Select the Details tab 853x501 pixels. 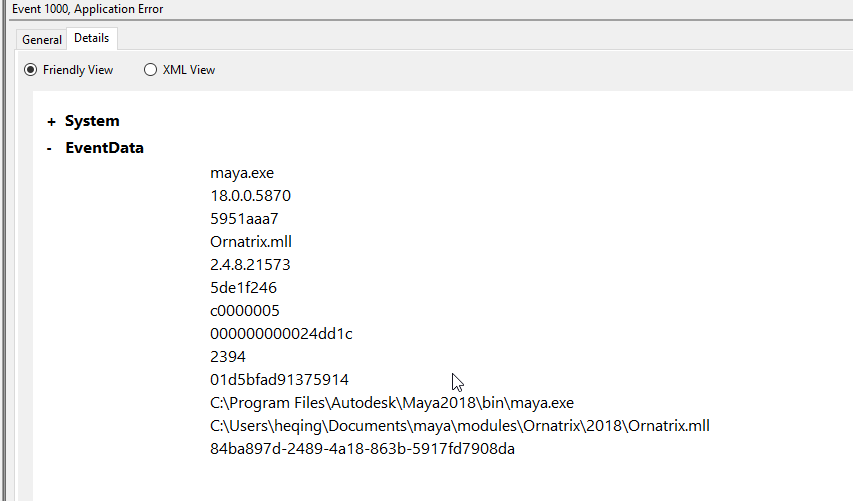[91, 39]
